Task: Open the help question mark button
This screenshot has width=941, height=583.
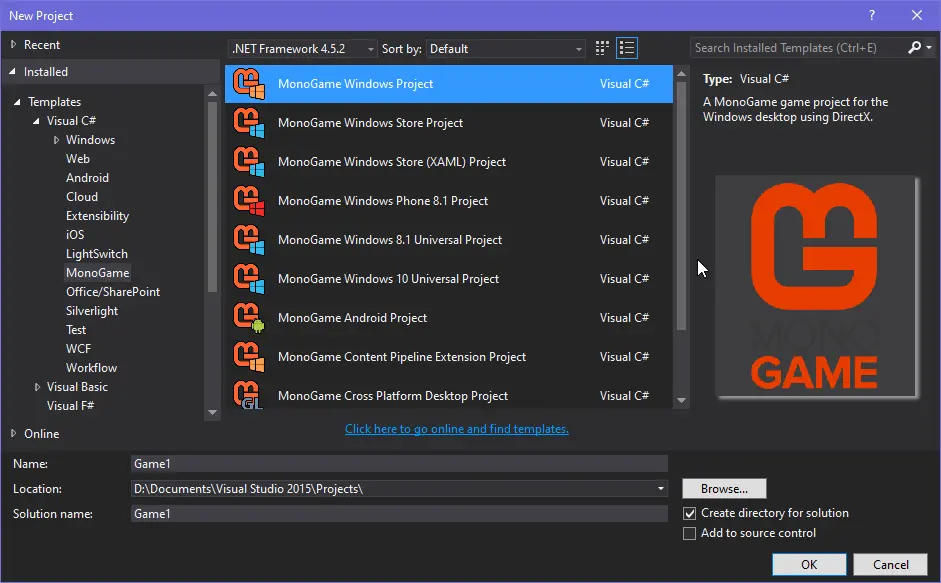Action: [x=871, y=16]
